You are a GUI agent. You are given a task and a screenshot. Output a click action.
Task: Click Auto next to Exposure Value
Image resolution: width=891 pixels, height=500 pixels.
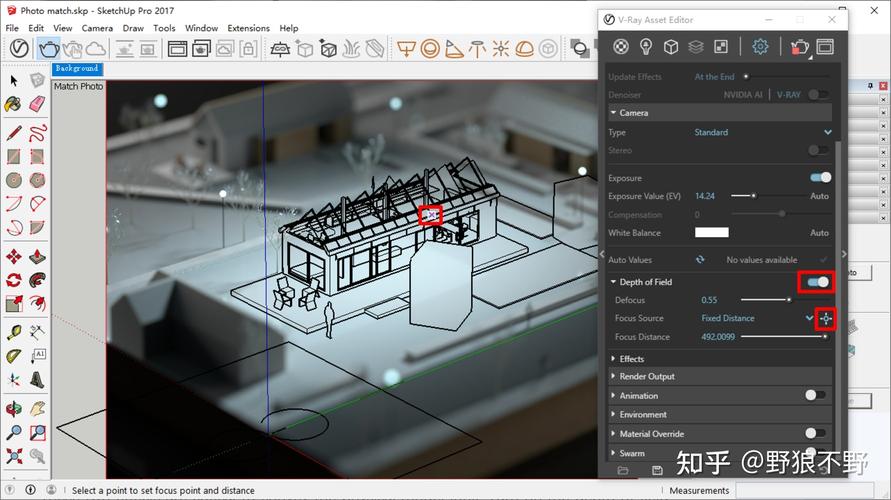[819, 196]
